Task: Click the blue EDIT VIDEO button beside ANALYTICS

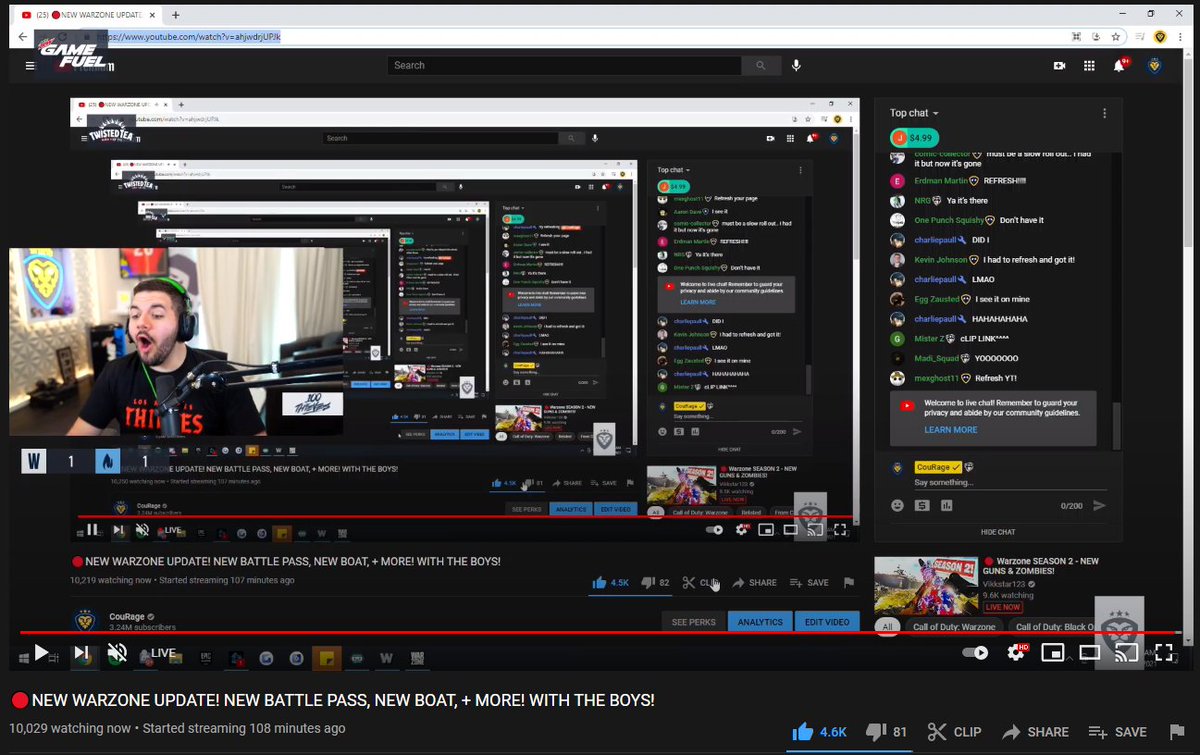Action: click(x=827, y=622)
